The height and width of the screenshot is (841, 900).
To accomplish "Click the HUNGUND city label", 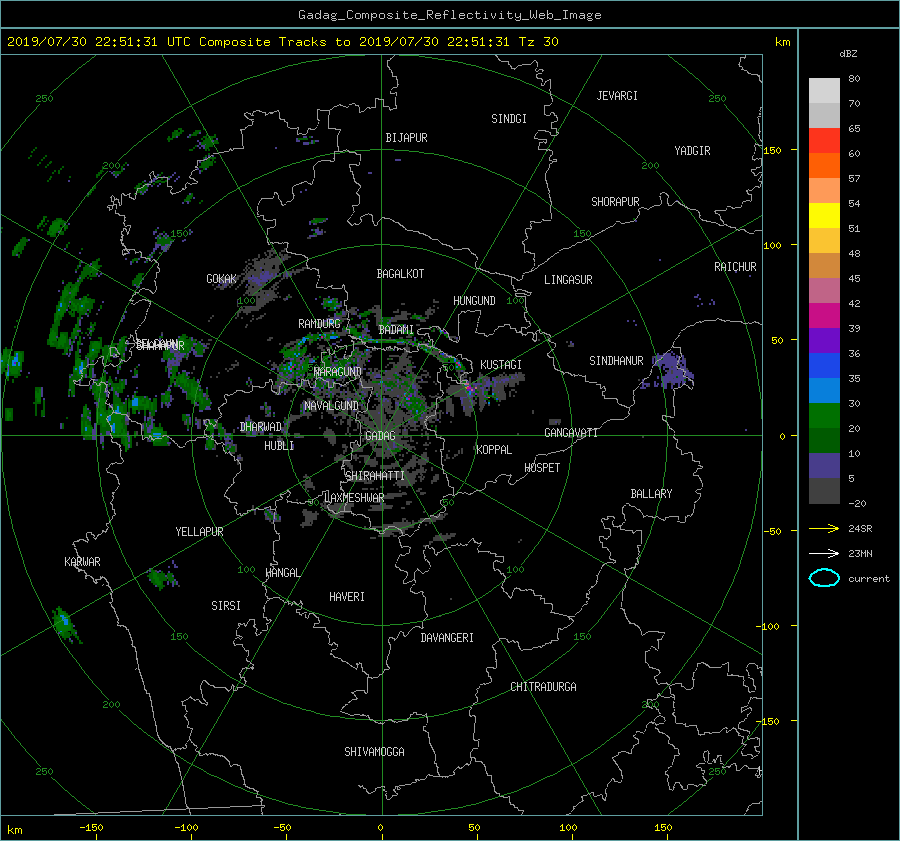I will (474, 301).
